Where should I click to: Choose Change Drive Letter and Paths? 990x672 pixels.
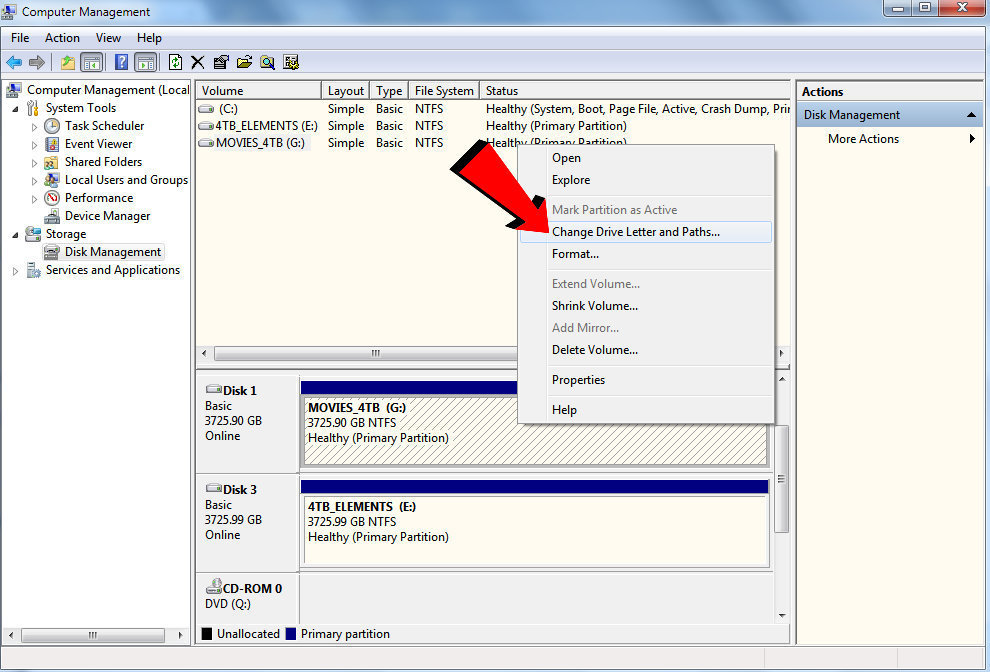(645, 232)
